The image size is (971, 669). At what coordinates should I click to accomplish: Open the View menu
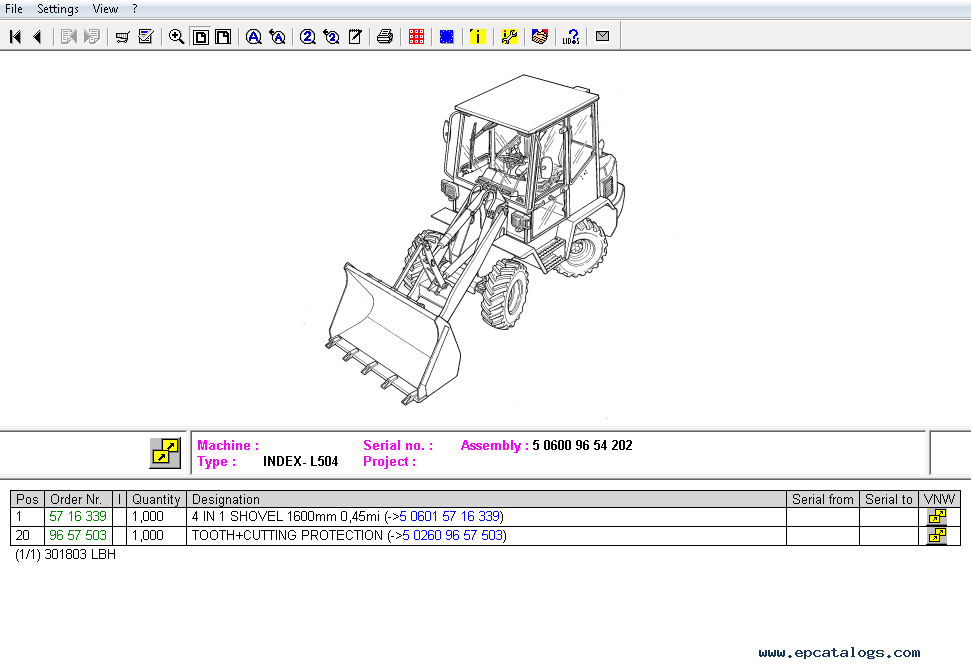click(105, 9)
